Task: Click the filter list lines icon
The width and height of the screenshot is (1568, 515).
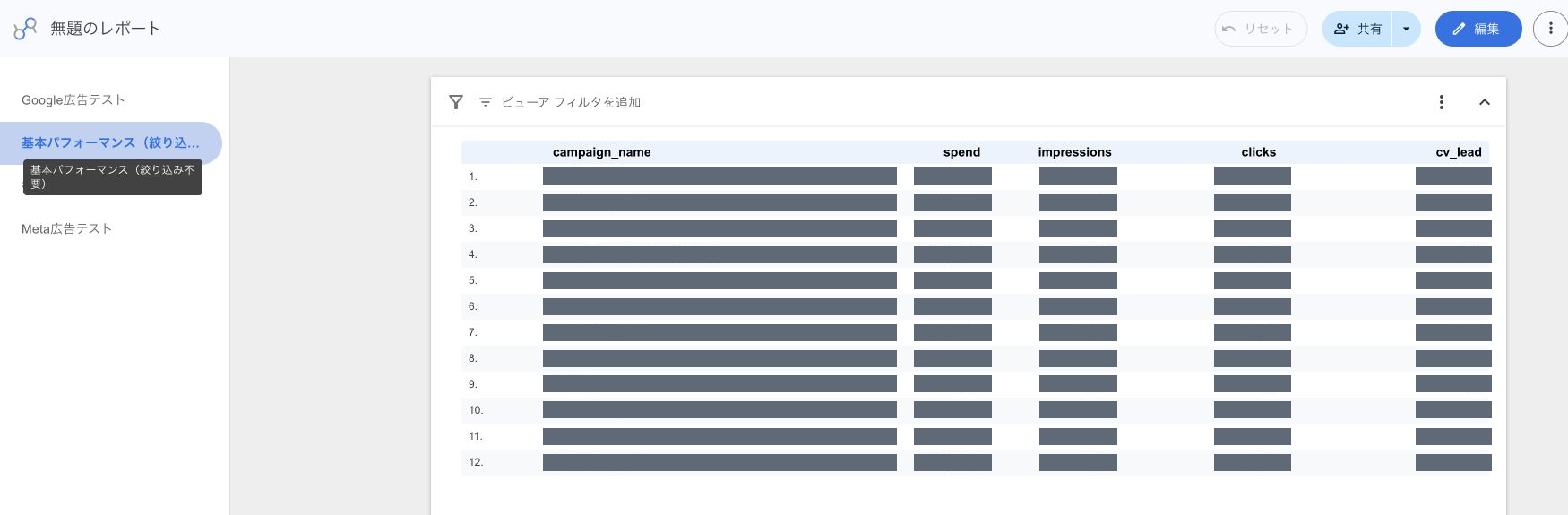Action: [x=486, y=102]
